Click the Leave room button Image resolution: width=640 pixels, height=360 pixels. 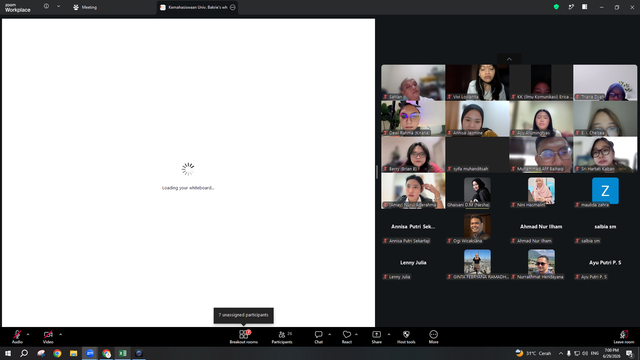(x=624, y=337)
